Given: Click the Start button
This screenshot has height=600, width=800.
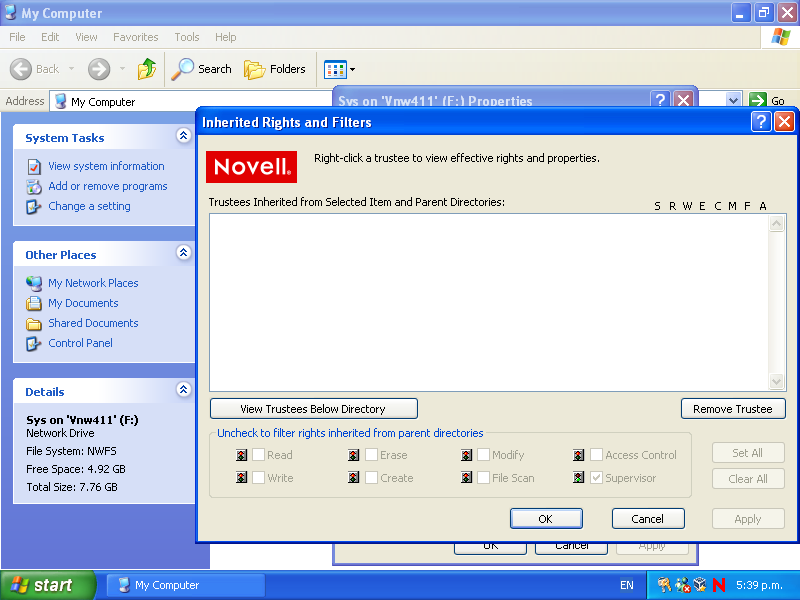Looking at the screenshot, I should [x=48, y=585].
